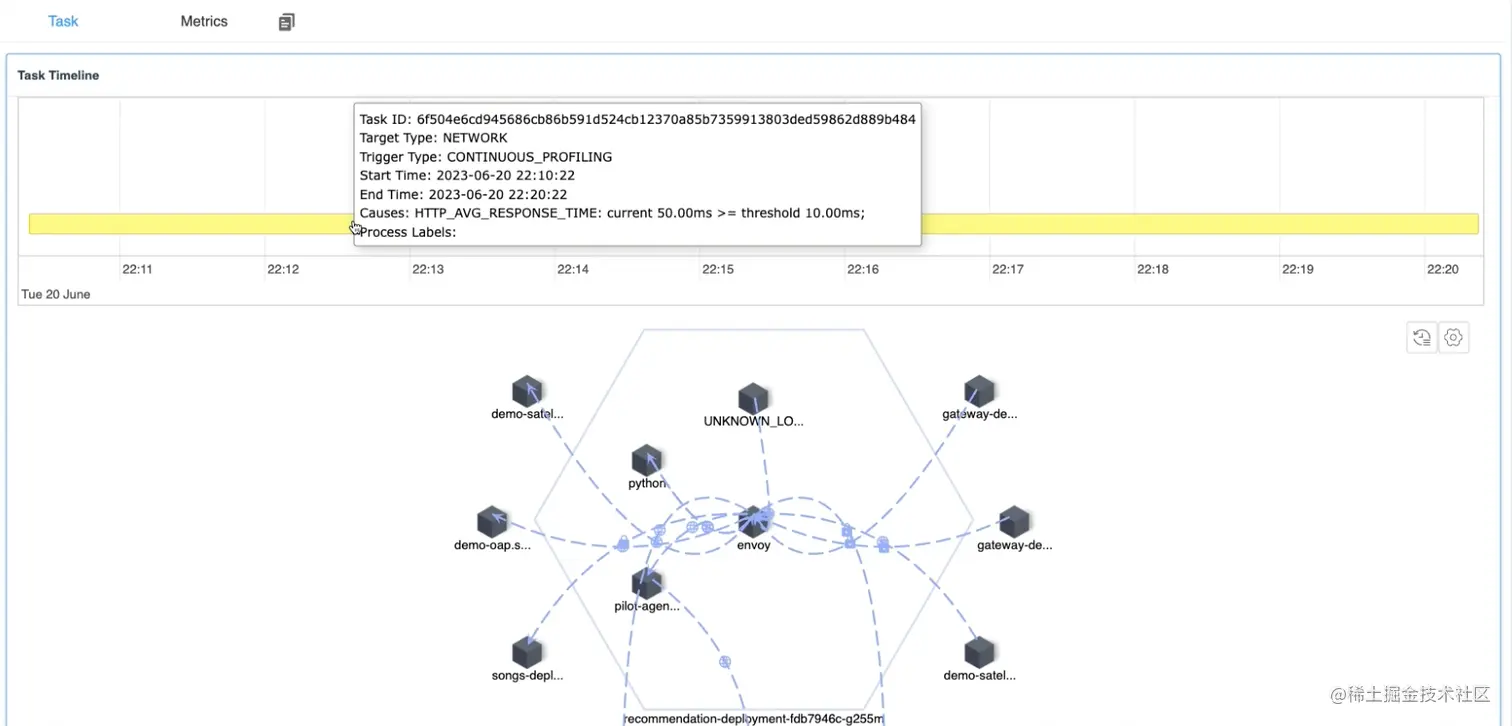Click the history refresh icon above topology
The height and width of the screenshot is (726, 1512).
click(x=1422, y=338)
